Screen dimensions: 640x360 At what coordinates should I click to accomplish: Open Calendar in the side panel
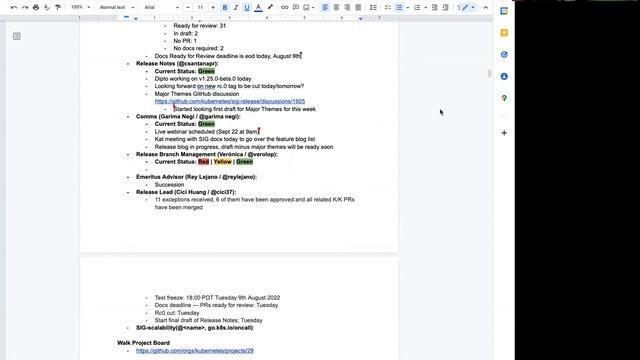pos(504,11)
